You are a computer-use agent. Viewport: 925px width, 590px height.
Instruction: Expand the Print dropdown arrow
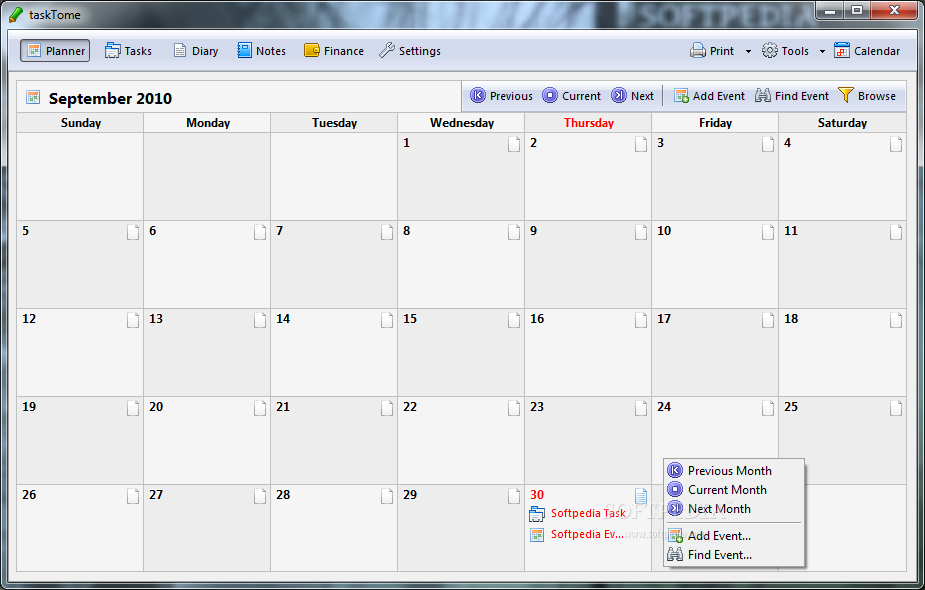(x=748, y=51)
